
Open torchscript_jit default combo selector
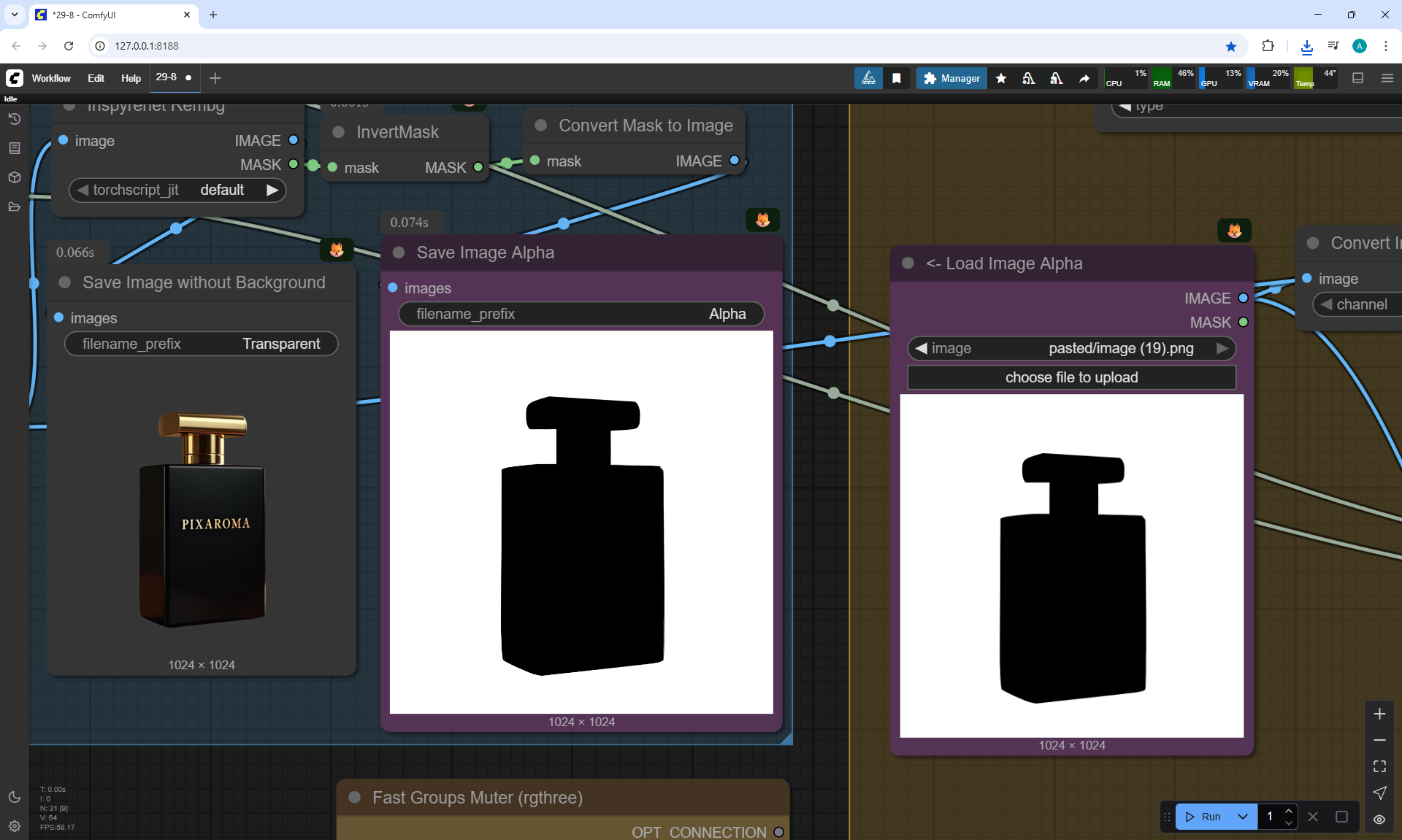[177, 190]
